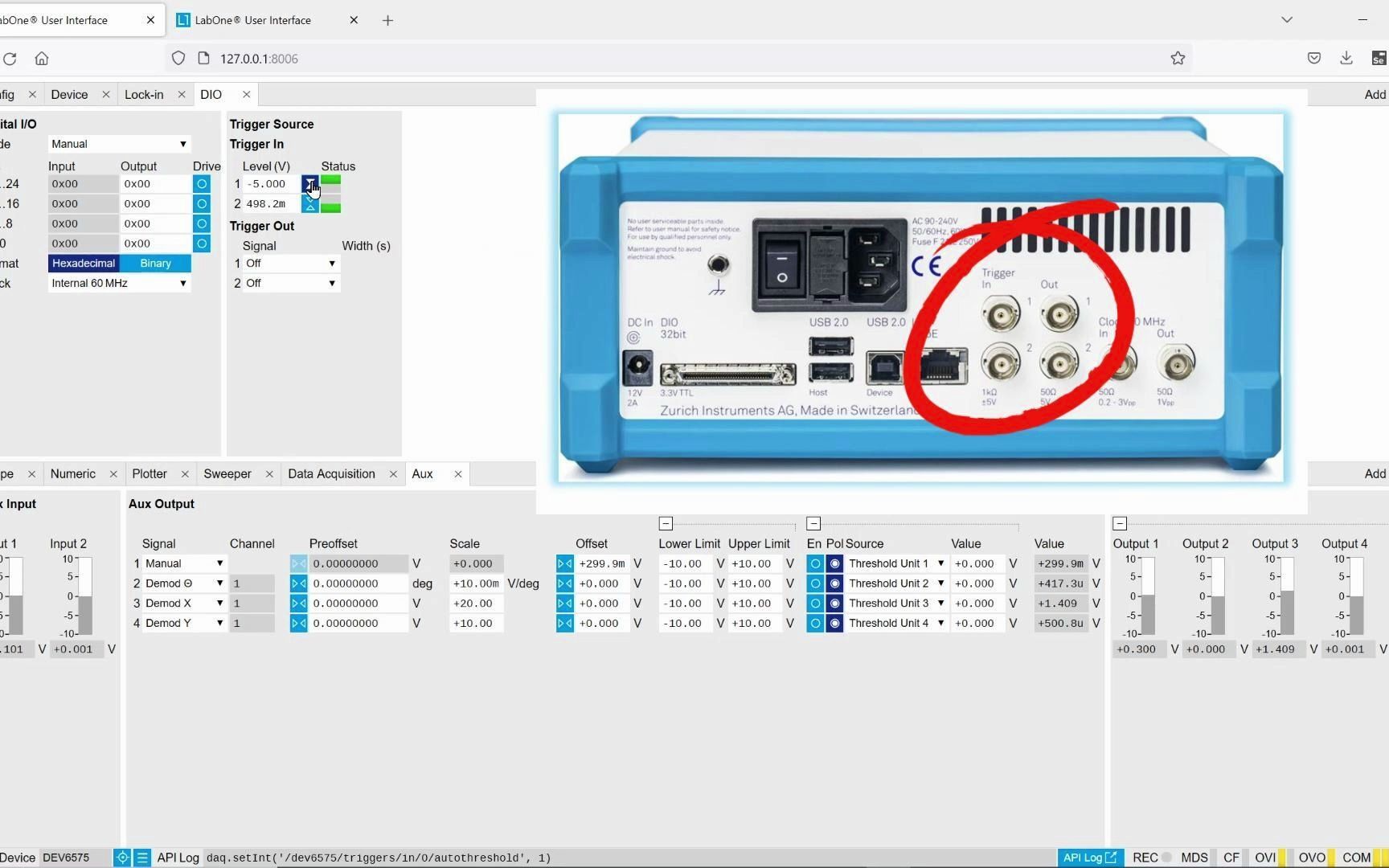Close the Lock-in tab

click(x=182, y=95)
